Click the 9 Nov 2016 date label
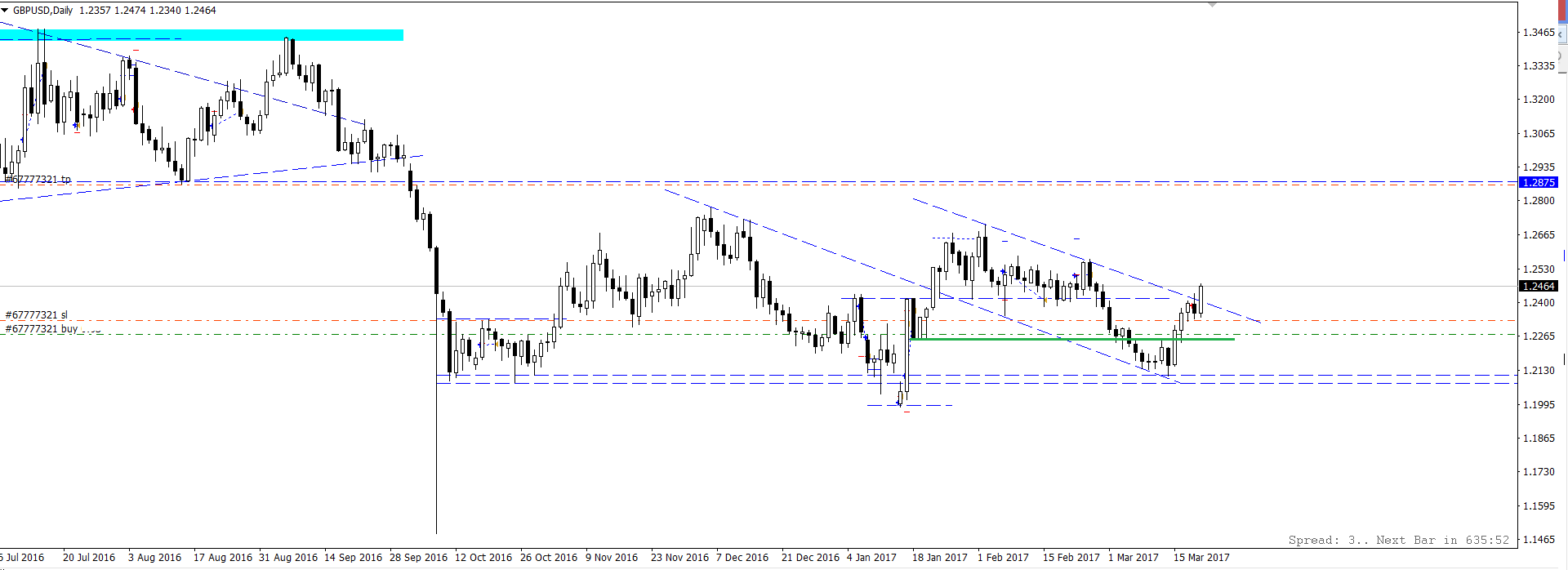This screenshot has height=570, width=1568. pos(612,558)
